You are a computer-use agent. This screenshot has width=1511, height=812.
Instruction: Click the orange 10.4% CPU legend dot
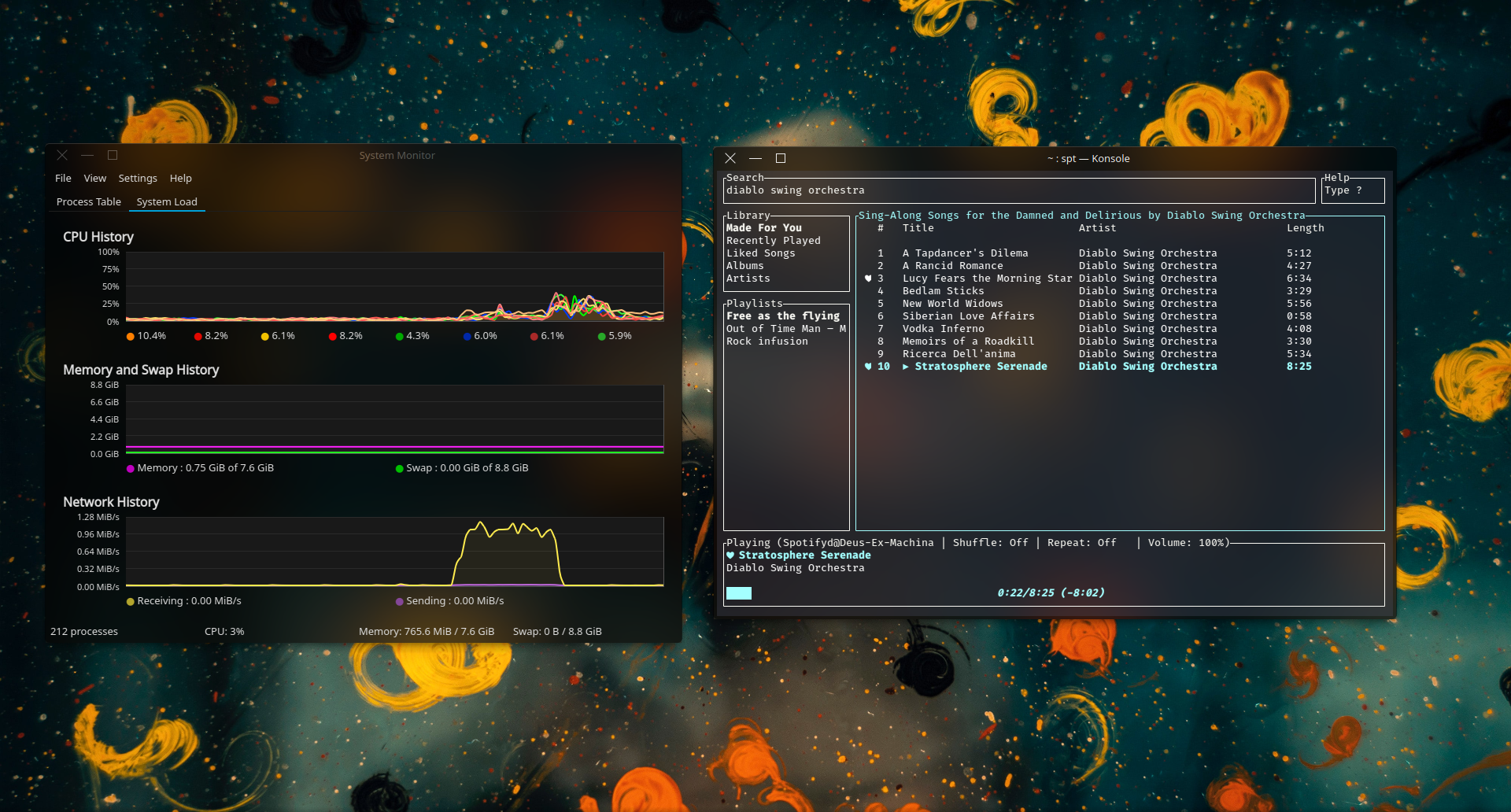pos(131,337)
